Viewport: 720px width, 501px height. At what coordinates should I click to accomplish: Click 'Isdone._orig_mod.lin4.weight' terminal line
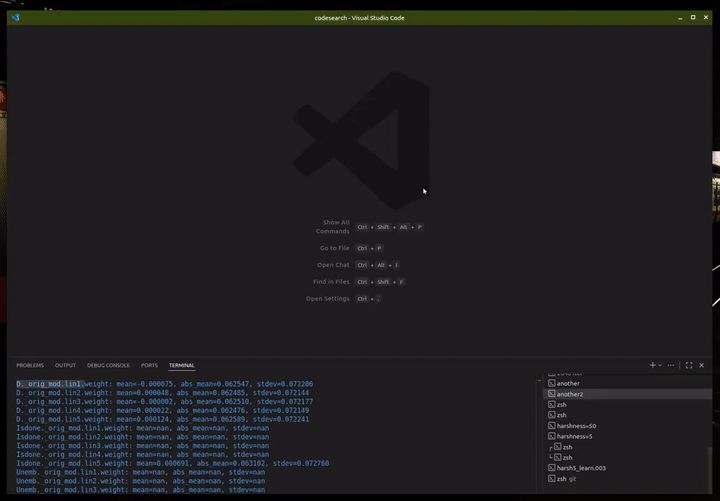[x=143, y=454]
